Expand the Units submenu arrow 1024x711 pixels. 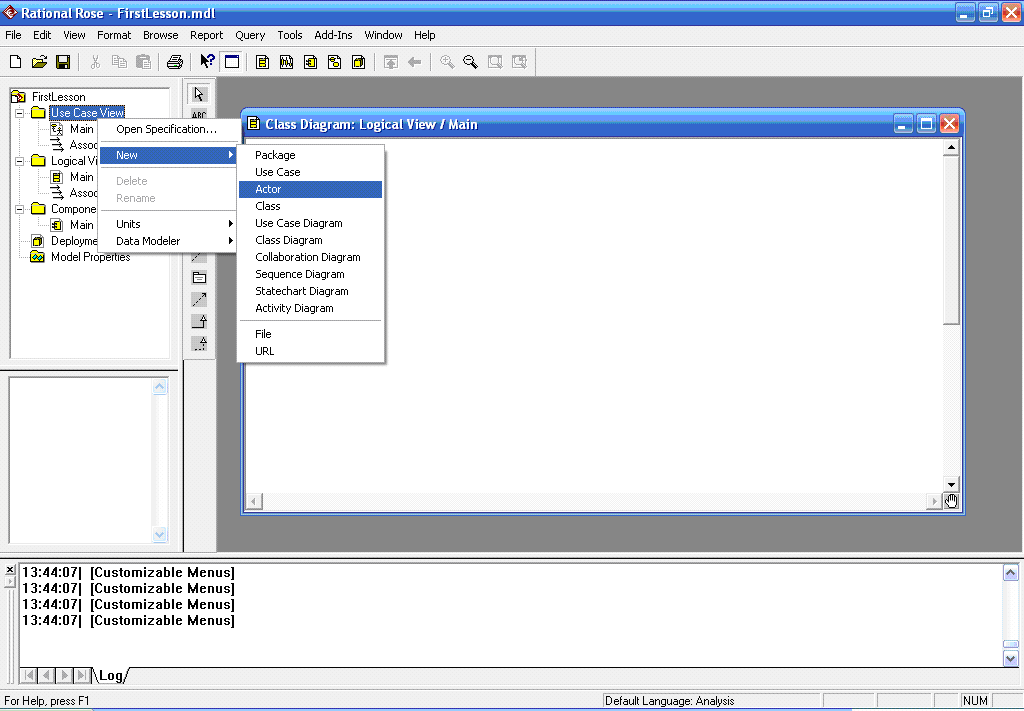[x=231, y=224]
